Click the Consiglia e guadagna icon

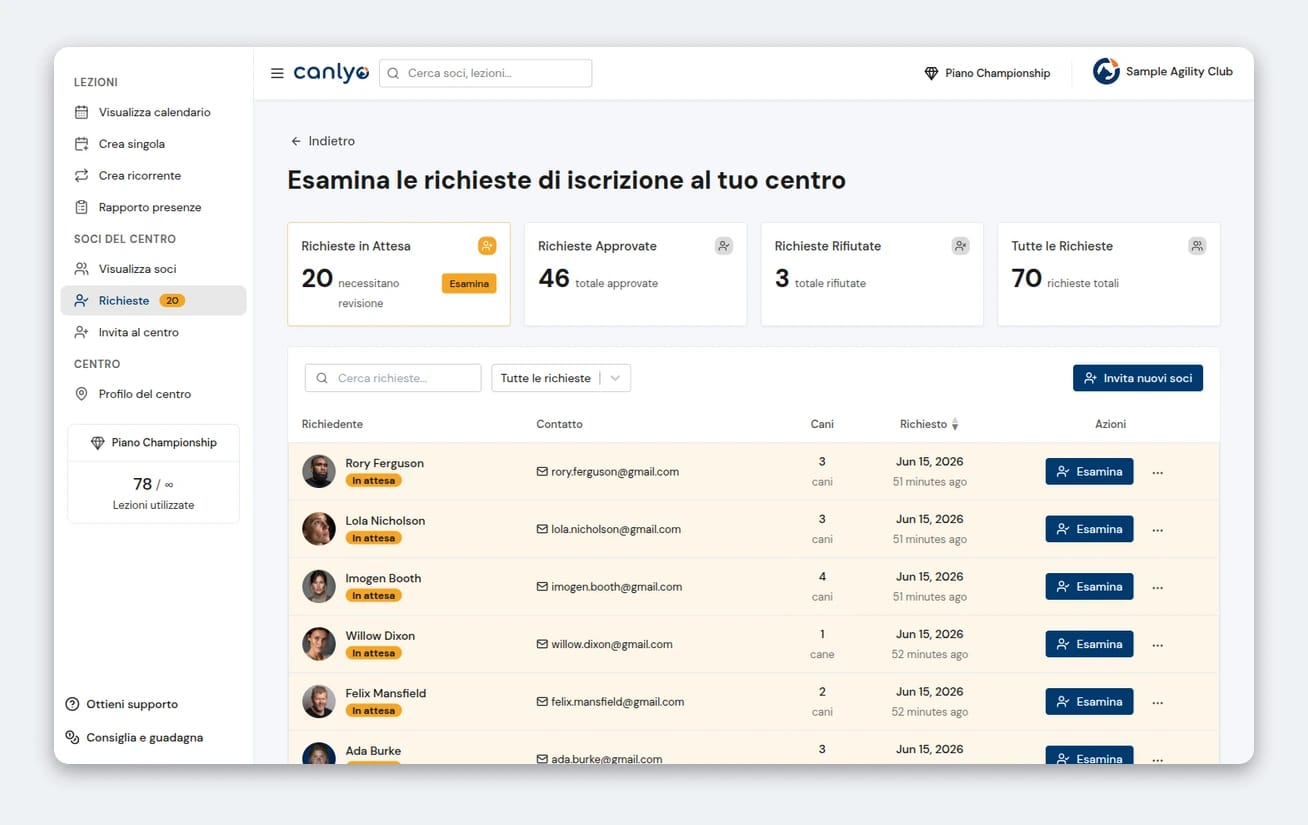click(72, 737)
